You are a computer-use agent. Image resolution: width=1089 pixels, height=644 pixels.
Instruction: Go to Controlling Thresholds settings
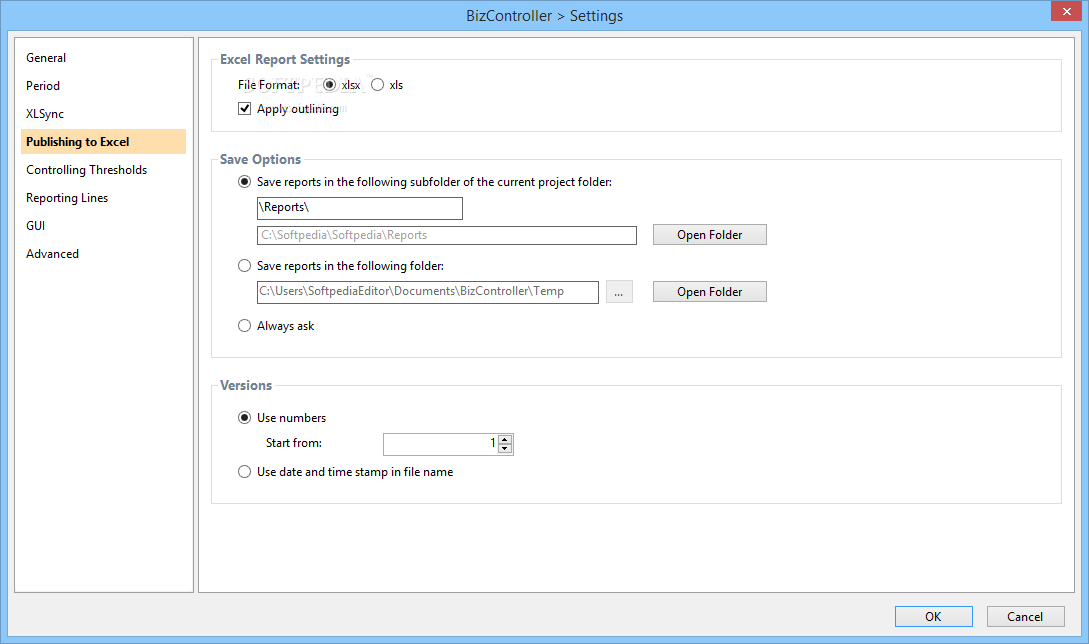(x=103, y=170)
